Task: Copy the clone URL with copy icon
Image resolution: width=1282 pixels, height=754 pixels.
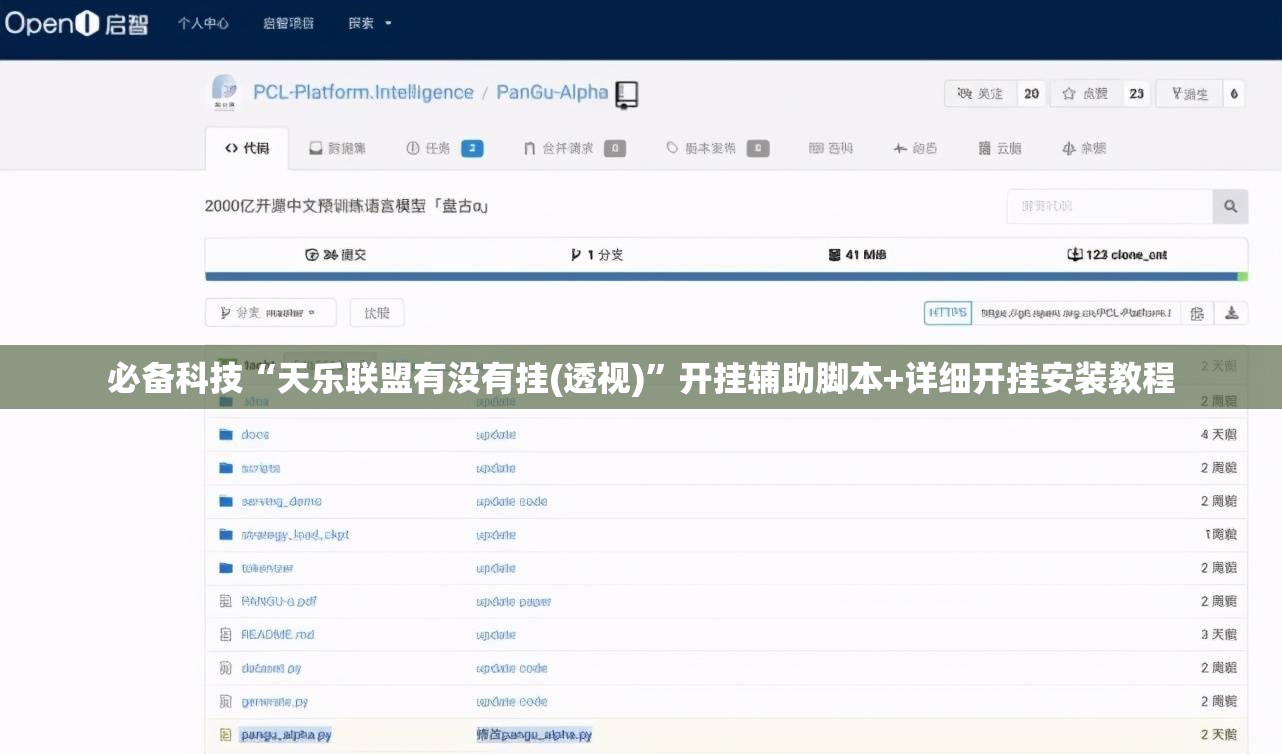Action: 1197,313
